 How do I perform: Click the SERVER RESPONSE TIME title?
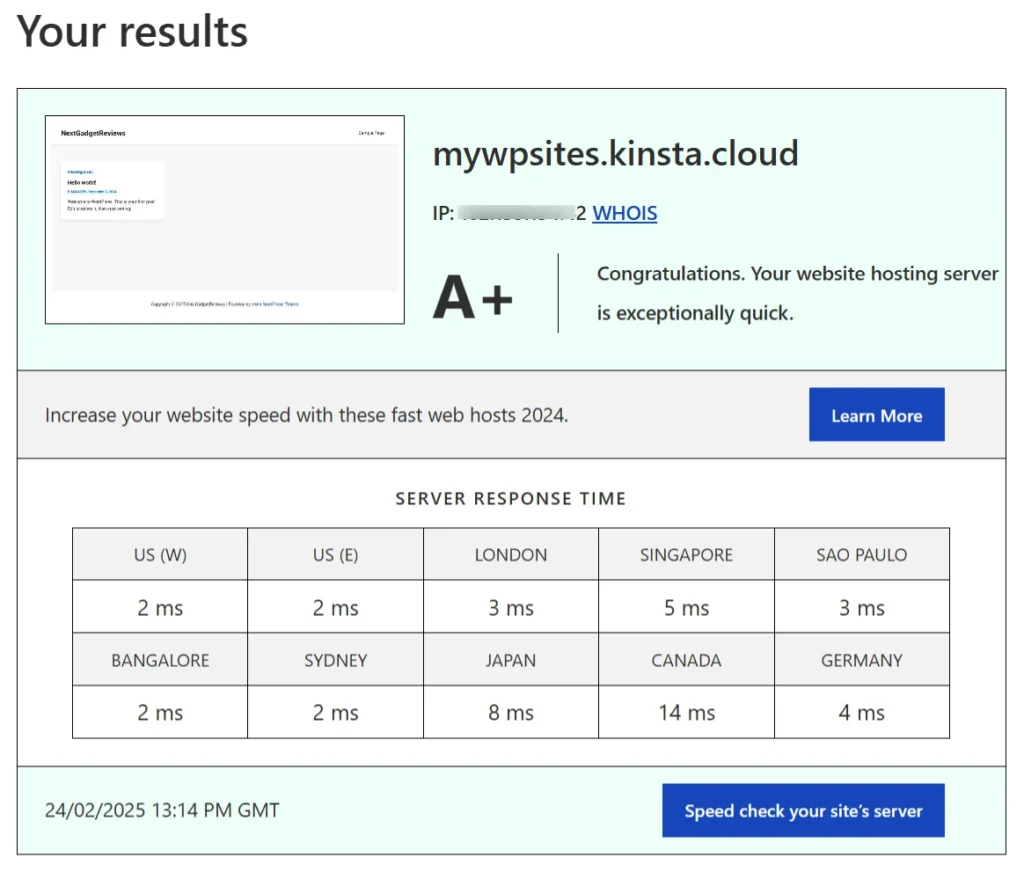(511, 498)
